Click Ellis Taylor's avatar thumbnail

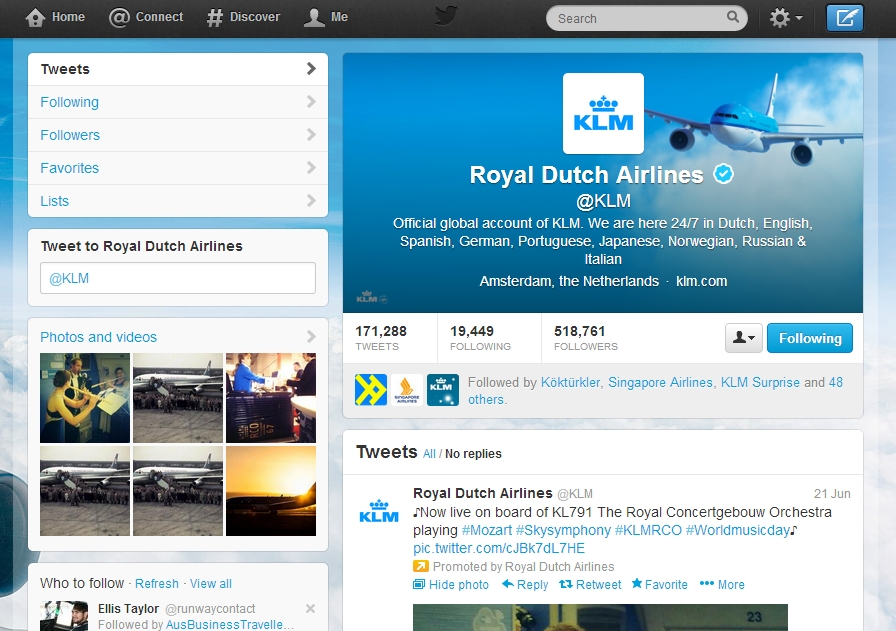[64, 616]
